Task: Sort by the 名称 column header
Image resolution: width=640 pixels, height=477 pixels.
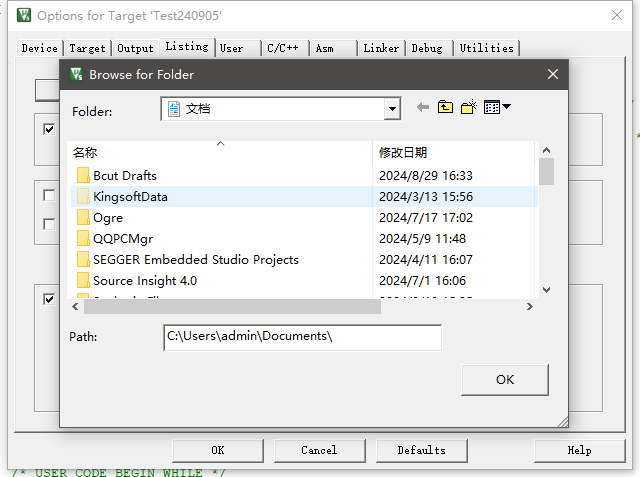Action: tap(85, 152)
